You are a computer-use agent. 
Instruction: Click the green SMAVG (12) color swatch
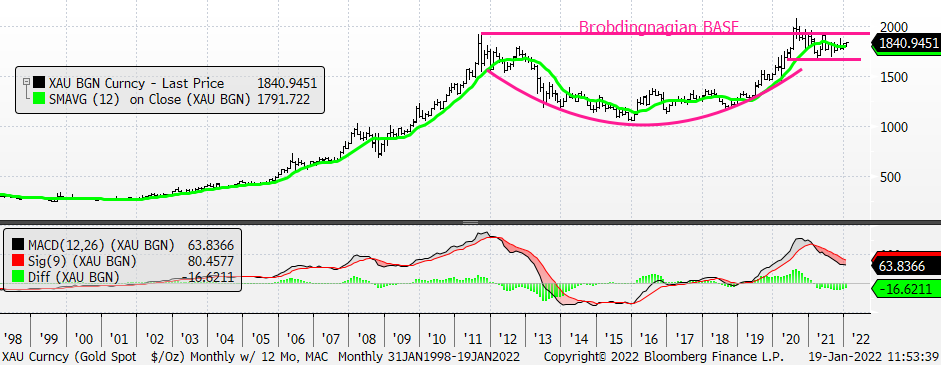(40, 99)
